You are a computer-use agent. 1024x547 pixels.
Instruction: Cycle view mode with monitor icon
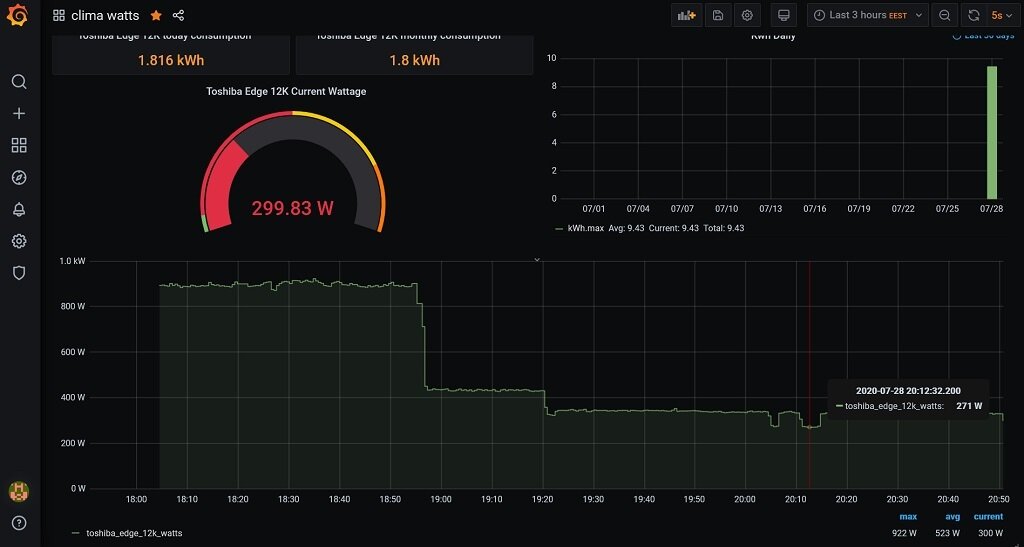pos(784,15)
